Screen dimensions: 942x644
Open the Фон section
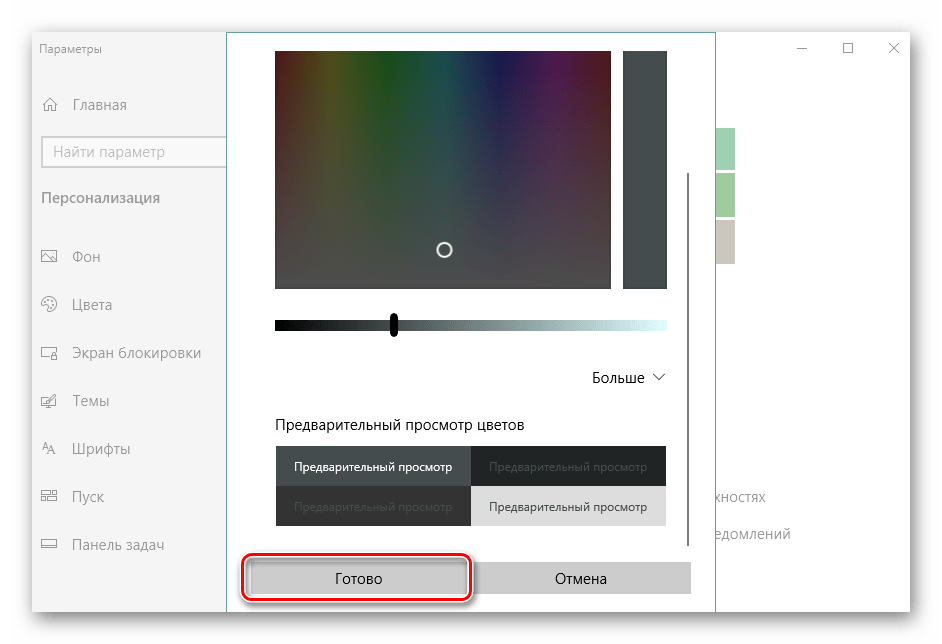tap(86, 257)
